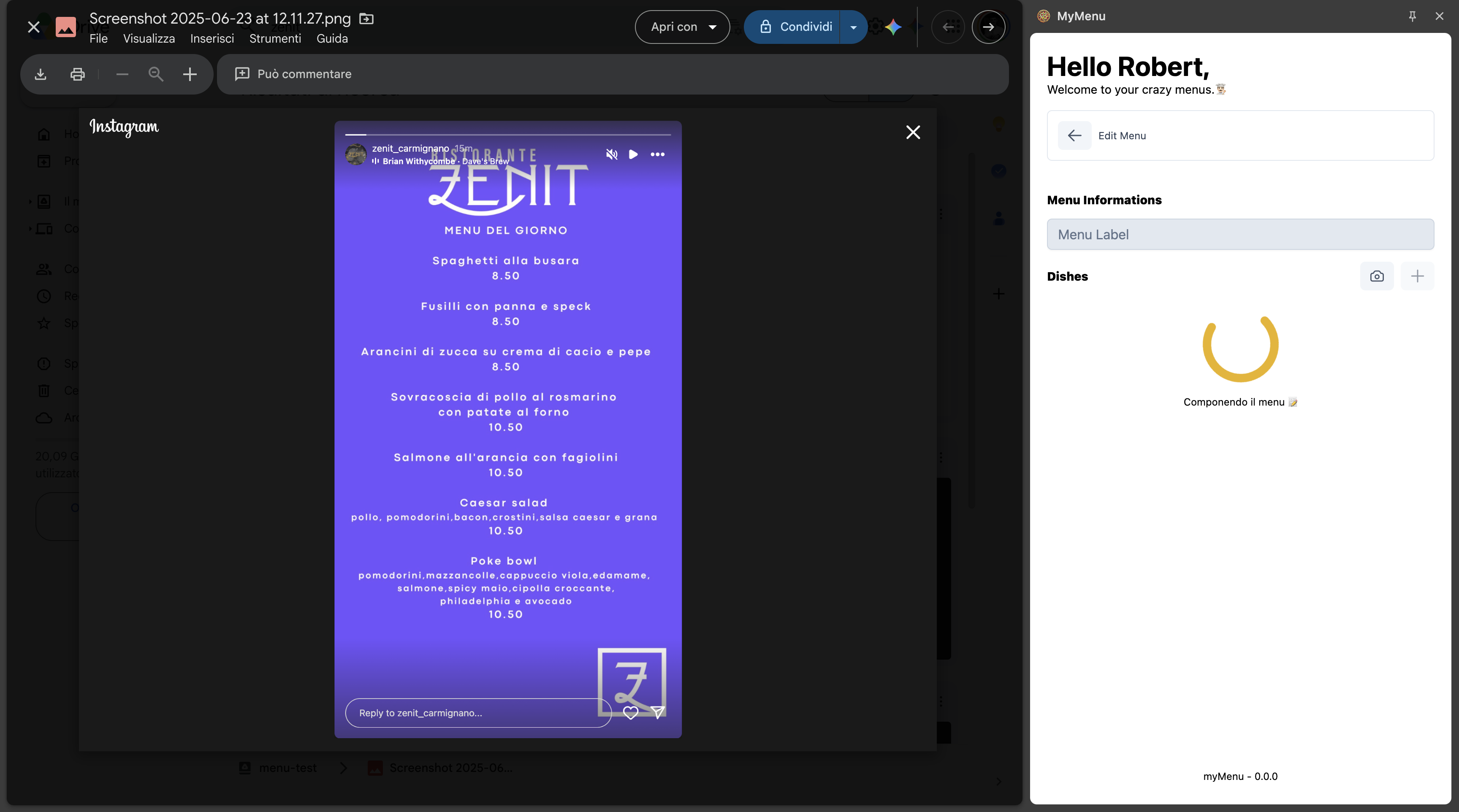The image size is (1459, 812).
Task: Open the Gemini sparkle assistant
Action: (x=893, y=27)
